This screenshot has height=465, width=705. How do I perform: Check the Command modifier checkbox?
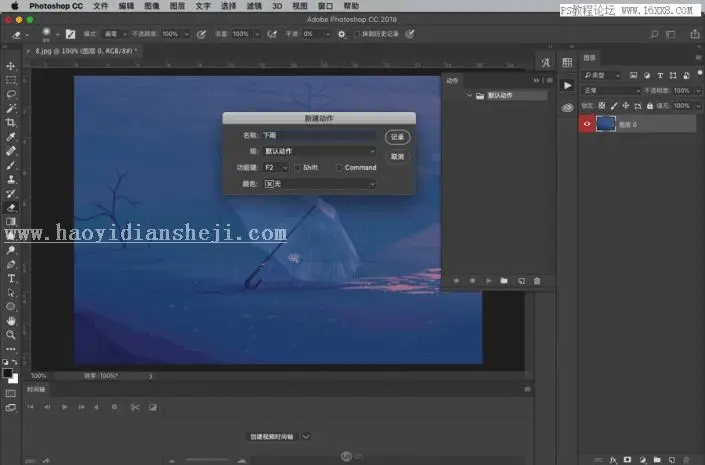point(339,168)
